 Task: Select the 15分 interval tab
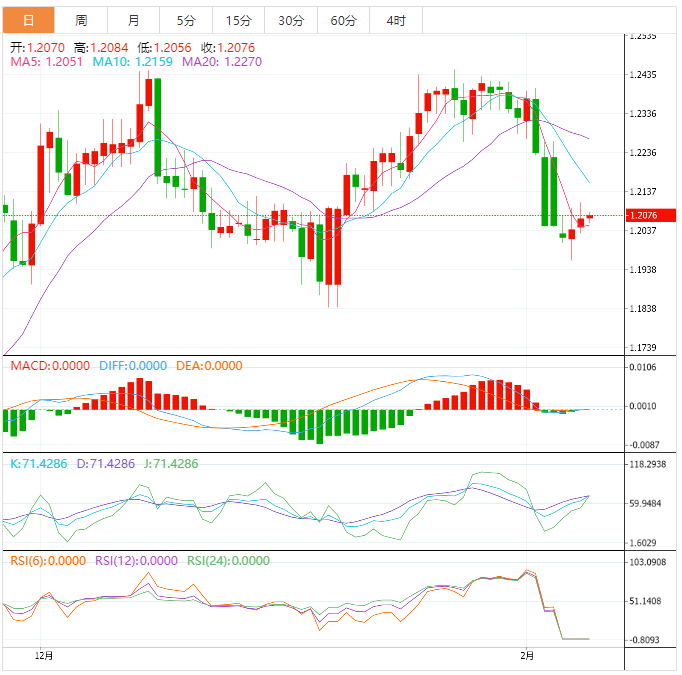point(238,20)
